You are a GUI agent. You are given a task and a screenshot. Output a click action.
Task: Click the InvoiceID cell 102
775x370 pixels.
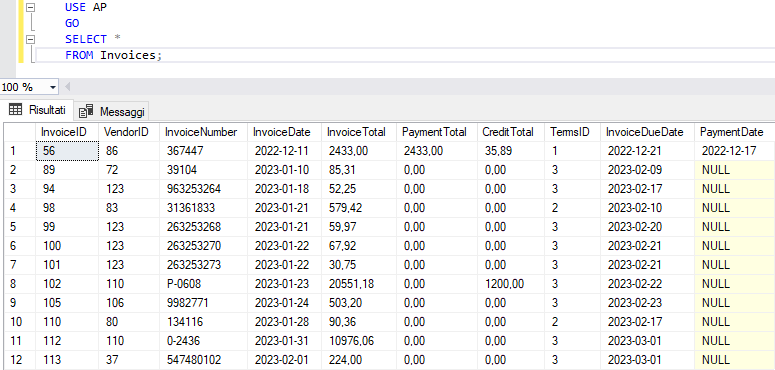pos(67,284)
